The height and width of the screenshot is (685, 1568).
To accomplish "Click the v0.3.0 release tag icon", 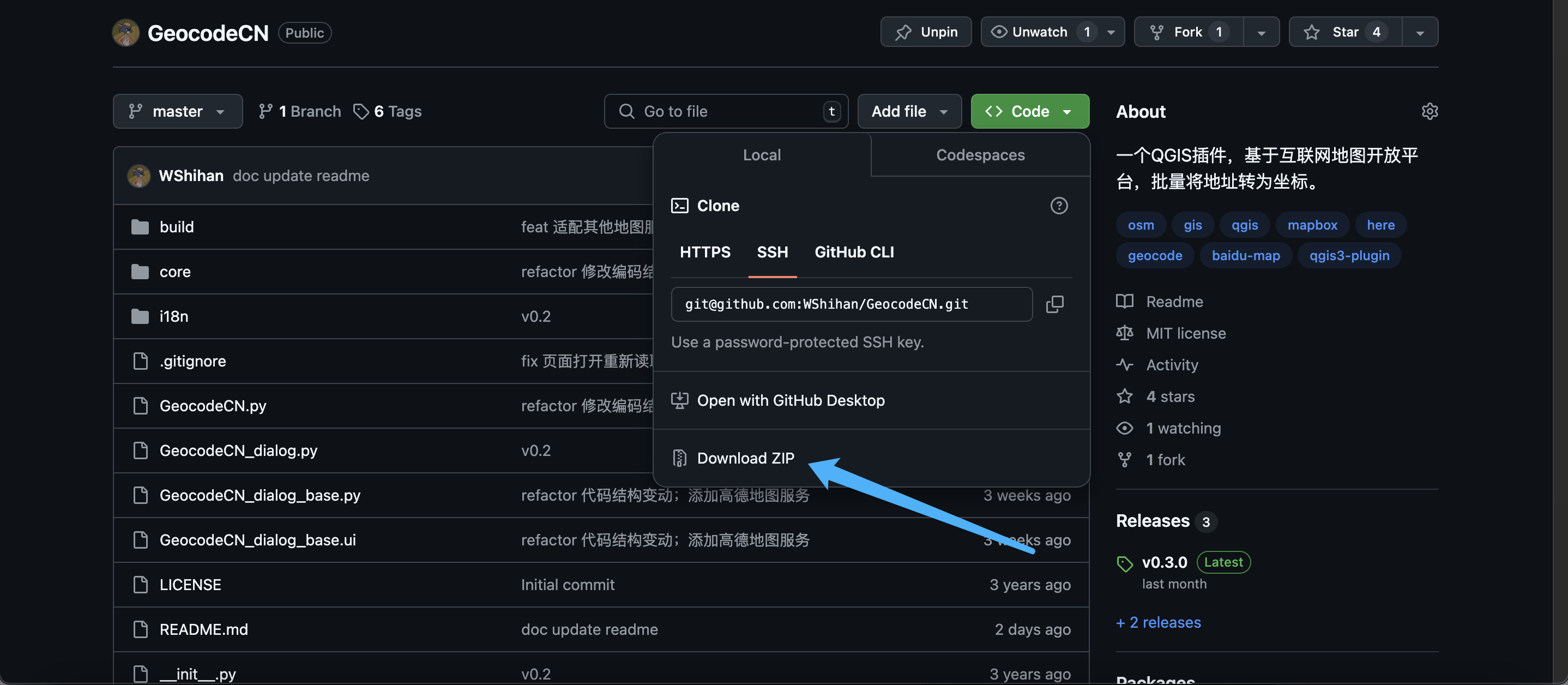I will tap(1124, 563).
